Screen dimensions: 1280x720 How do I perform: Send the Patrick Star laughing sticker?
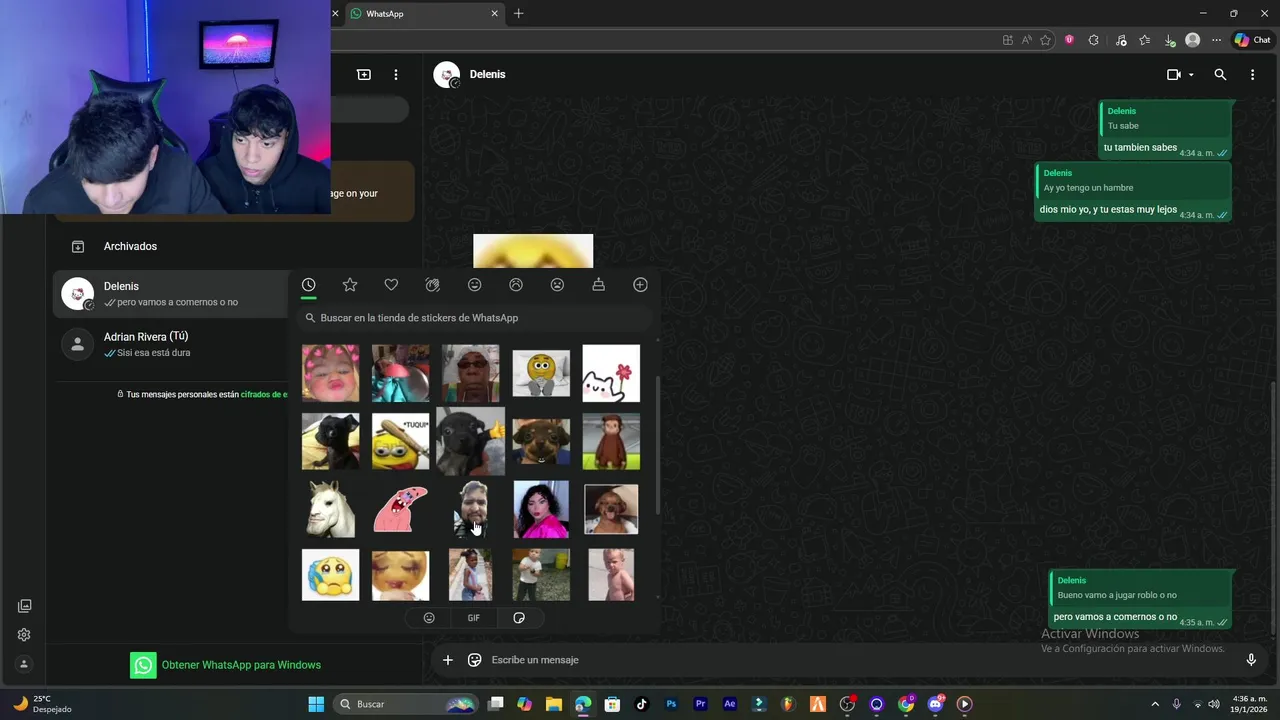[400, 509]
